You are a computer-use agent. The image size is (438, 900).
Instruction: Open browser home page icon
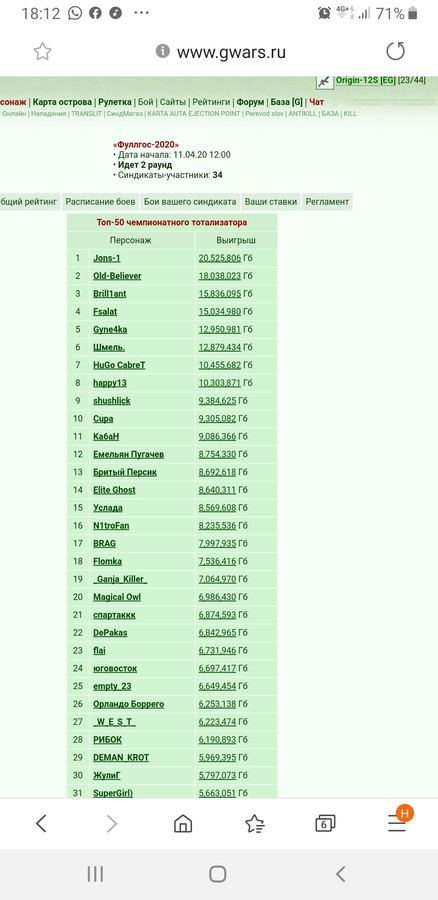(183, 824)
